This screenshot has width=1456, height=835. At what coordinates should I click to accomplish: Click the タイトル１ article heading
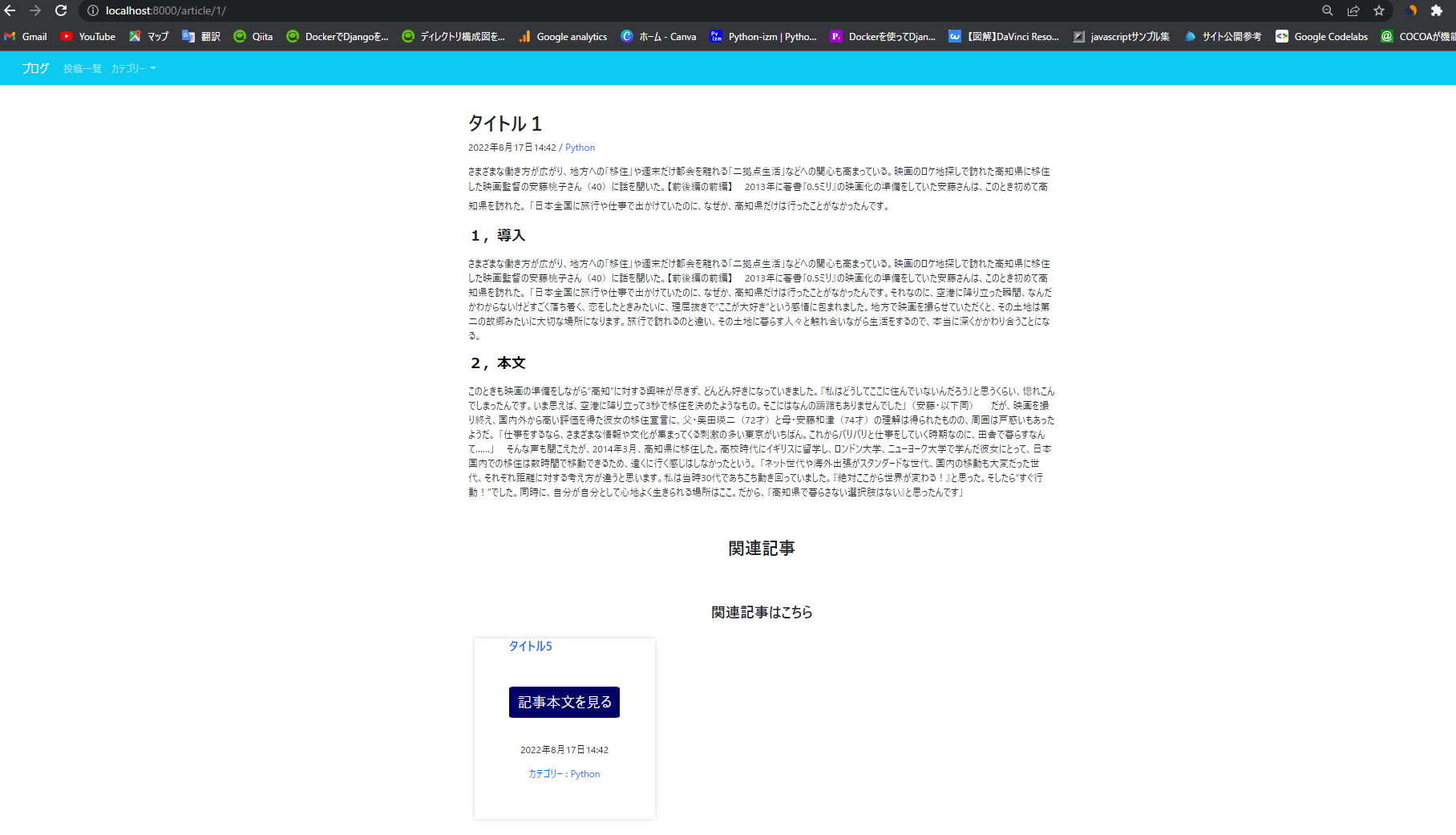pyautogui.click(x=506, y=124)
